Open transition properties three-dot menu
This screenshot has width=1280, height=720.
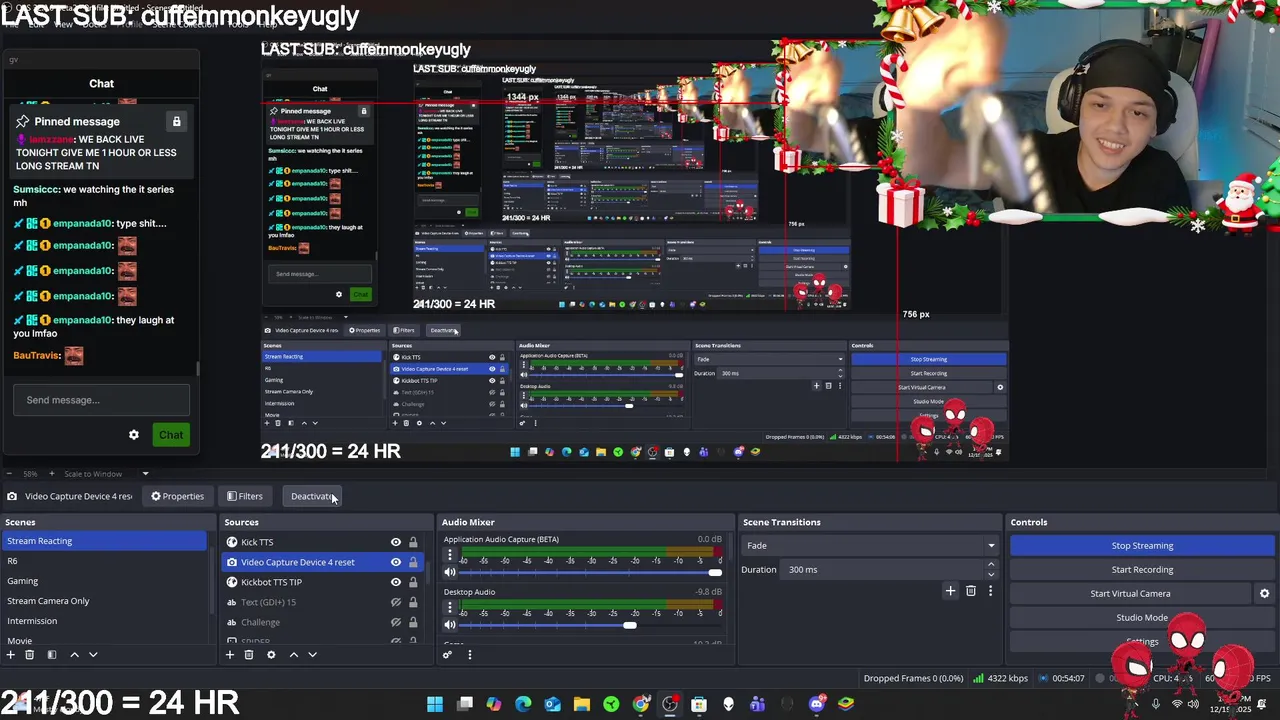pos(990,591)
